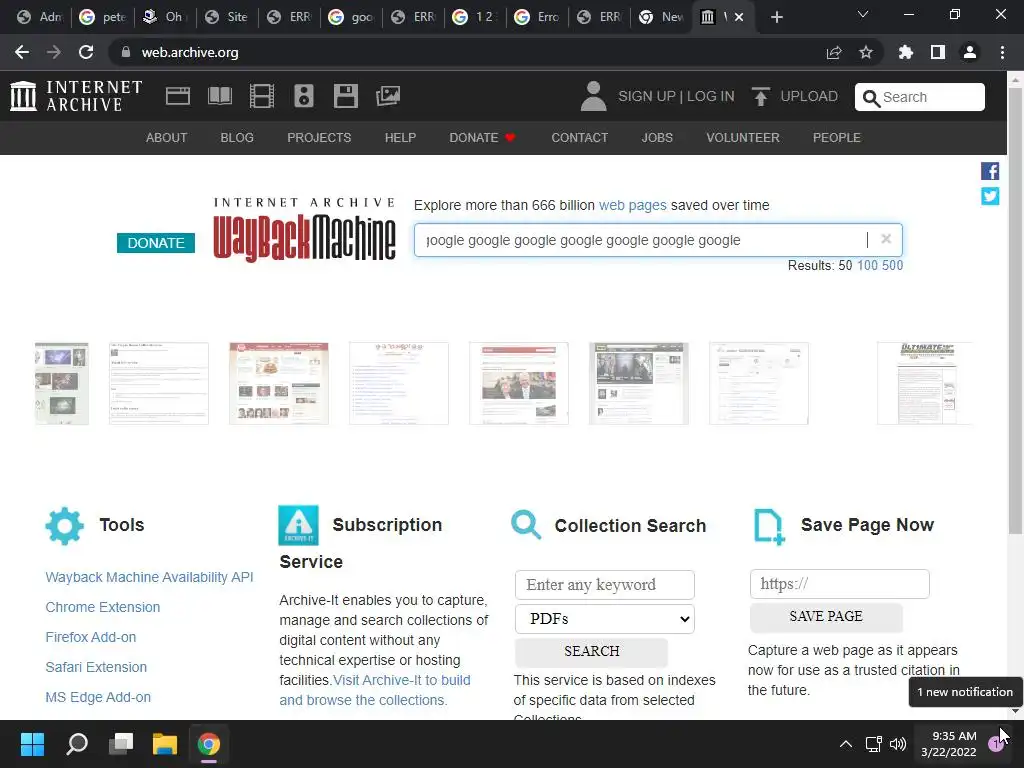Share on Facebook icon
The width and height of the screenshot is (1024, 768).
pyautogui.click(x=990, y=171)
